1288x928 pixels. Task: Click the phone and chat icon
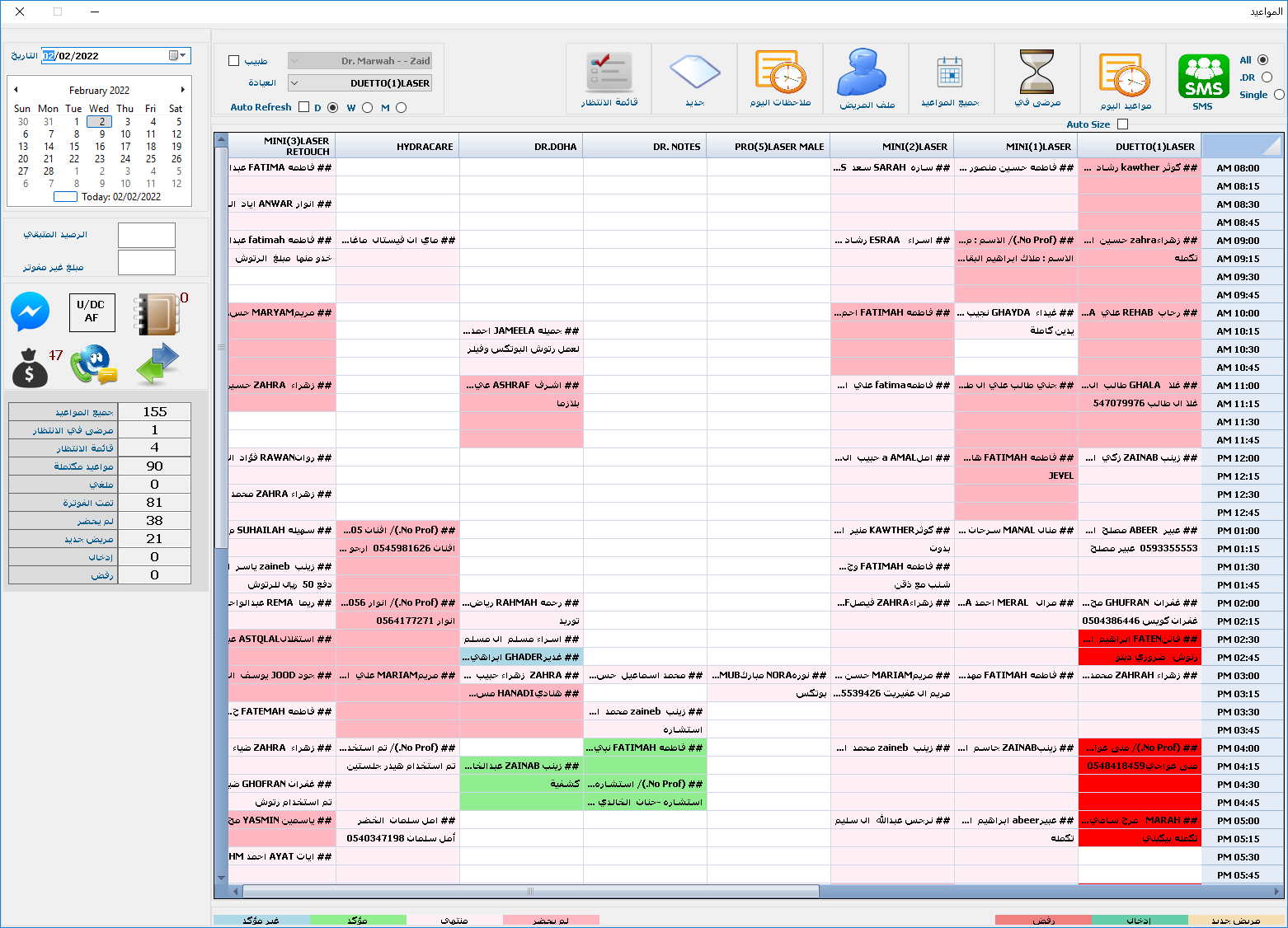tap(93, 365)
